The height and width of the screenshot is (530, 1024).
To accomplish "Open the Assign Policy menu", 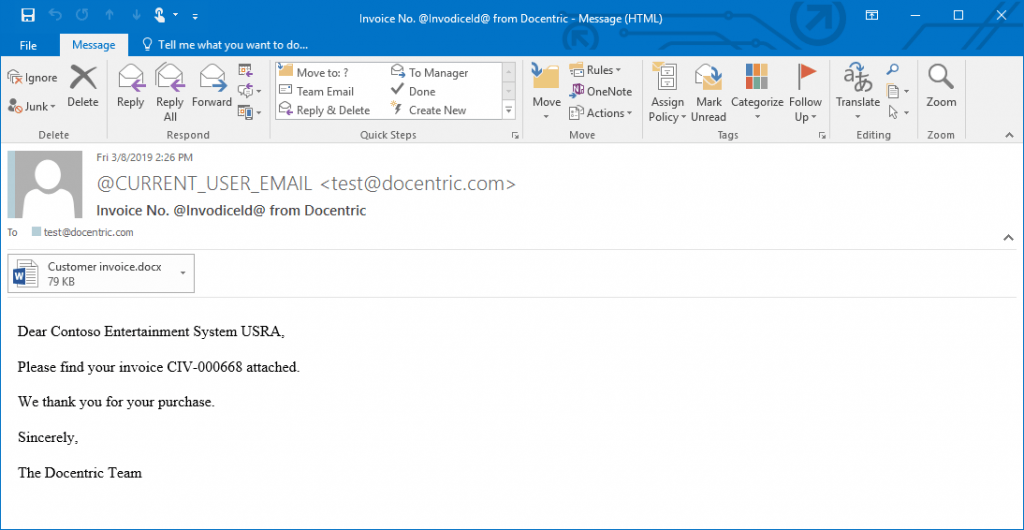I will pos(667,92).
